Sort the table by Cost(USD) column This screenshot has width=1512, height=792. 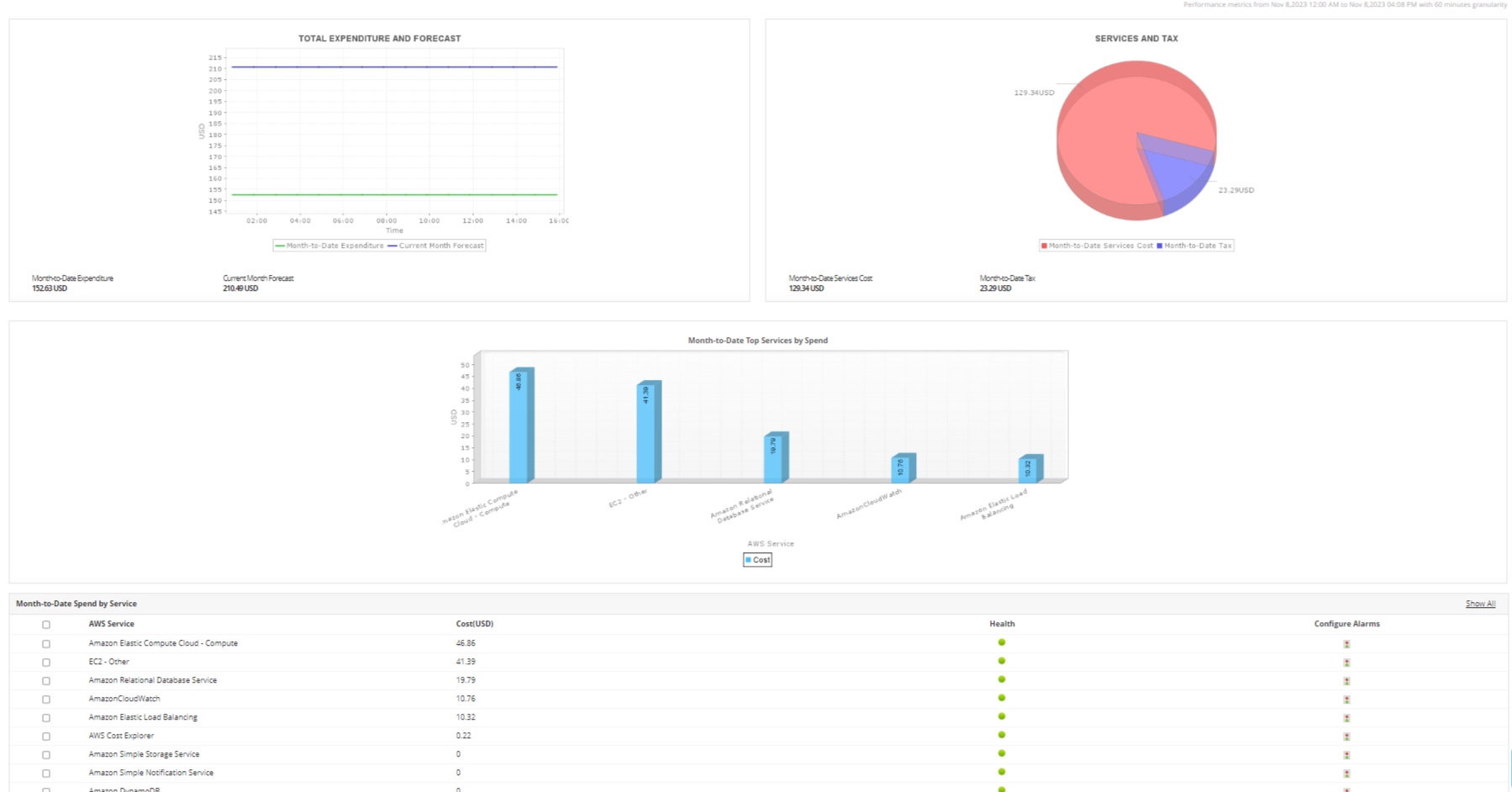(x=474, y=624)
